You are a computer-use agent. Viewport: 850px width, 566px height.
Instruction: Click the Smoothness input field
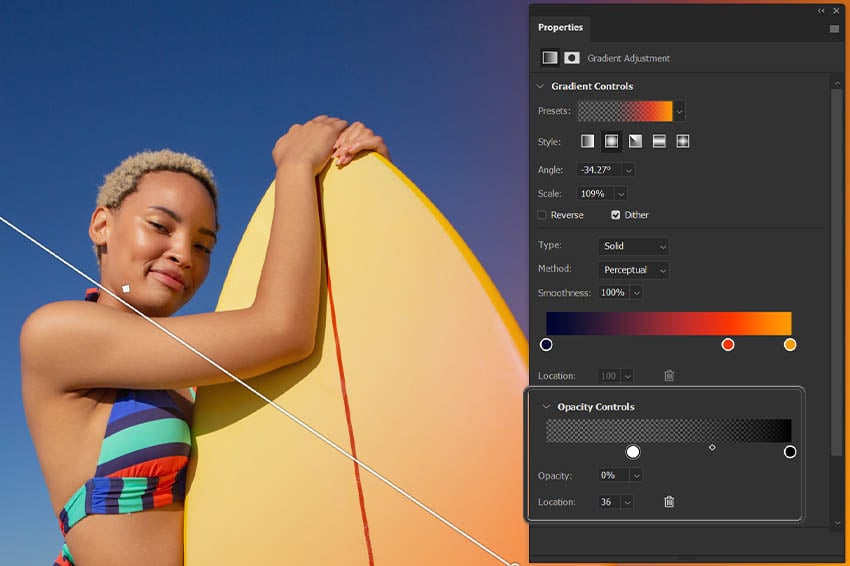pyautogui.click(x=615, y=293)
